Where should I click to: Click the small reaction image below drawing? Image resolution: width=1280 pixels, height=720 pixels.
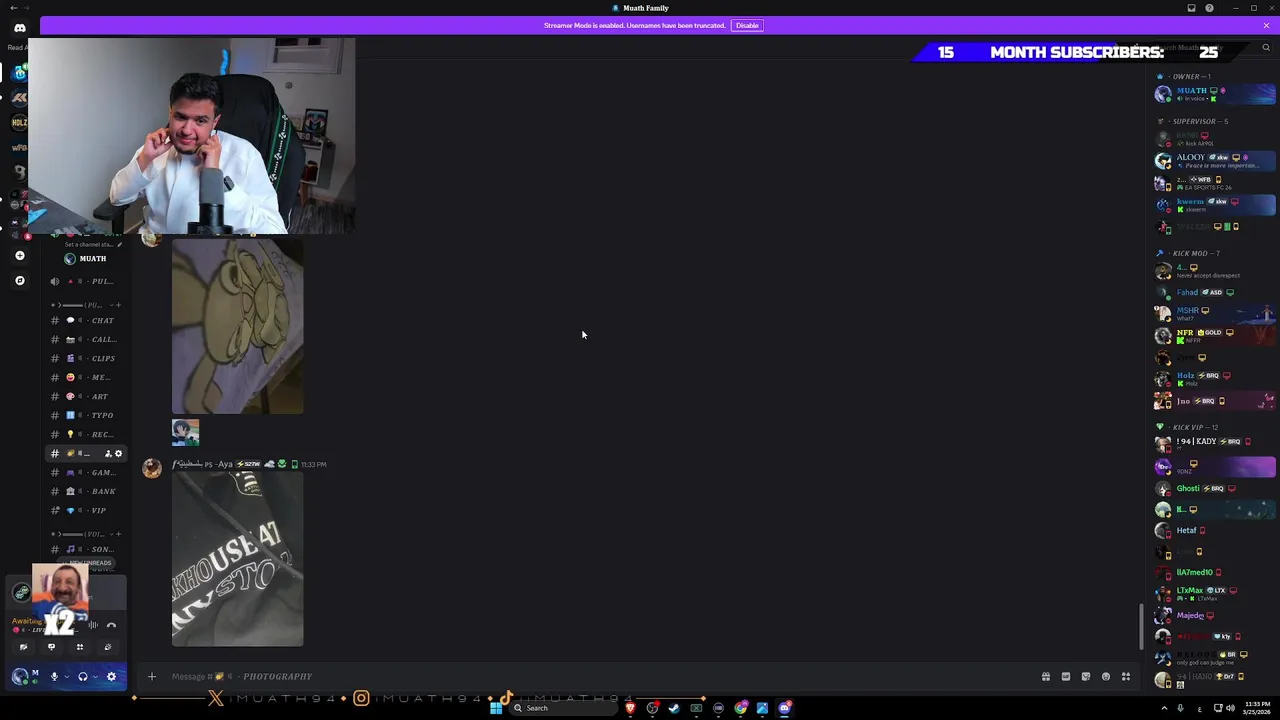(x=185, y=432)
